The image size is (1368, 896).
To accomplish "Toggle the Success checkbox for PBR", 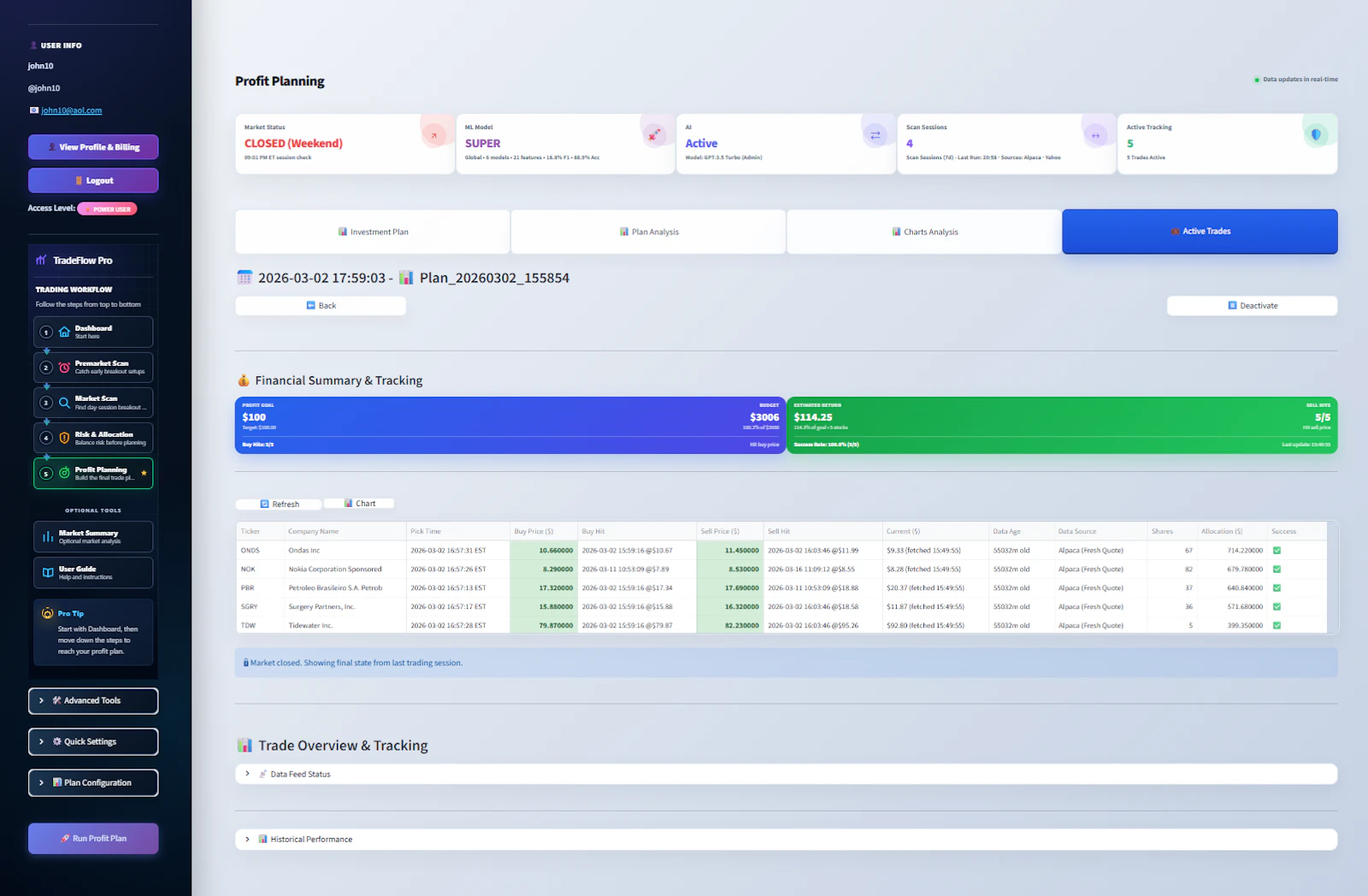I will pos(1277,588).
